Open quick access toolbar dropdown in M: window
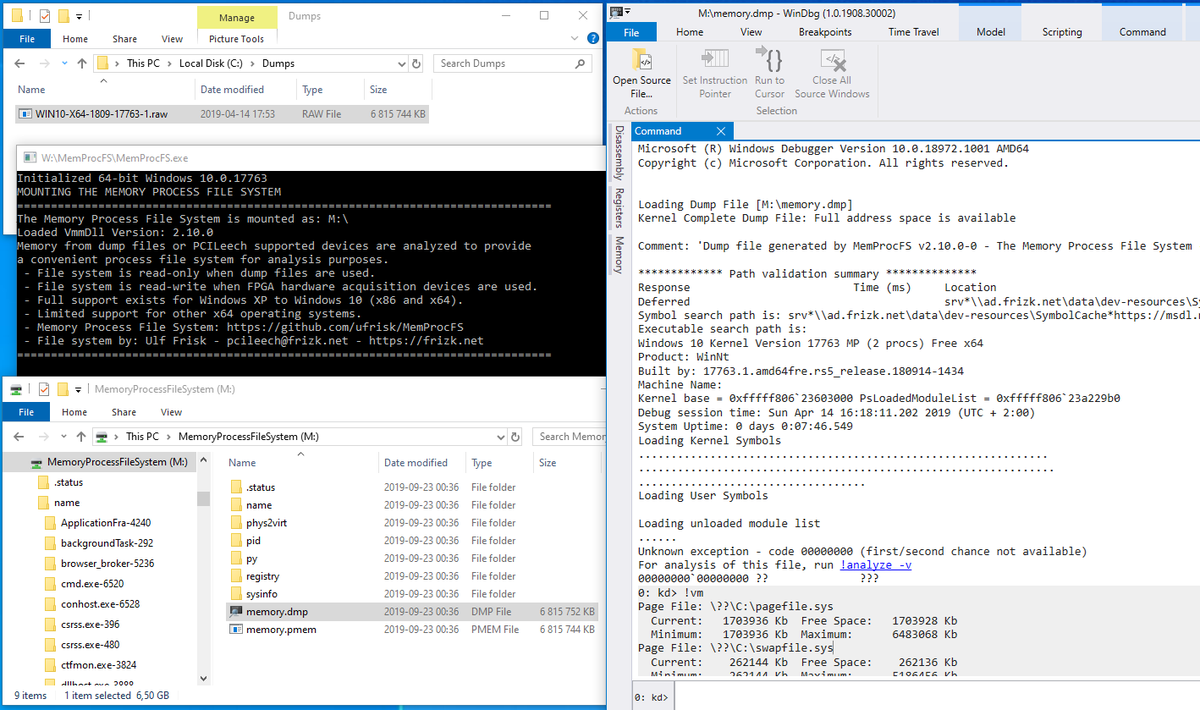This screenshot has width=1200, height=710. coord(79,389)
